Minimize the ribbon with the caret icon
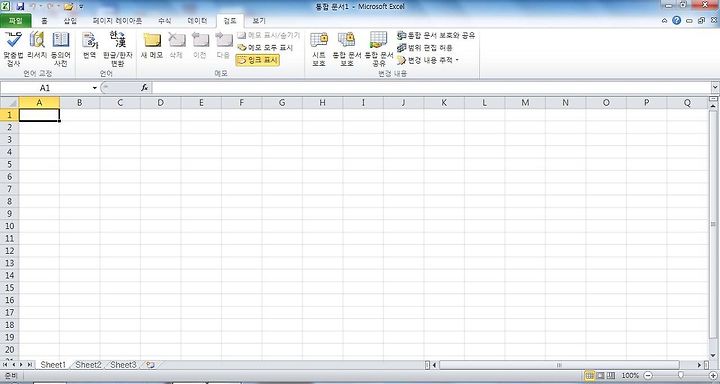Viewport: 720px width, 384px height. pos(664,21)
